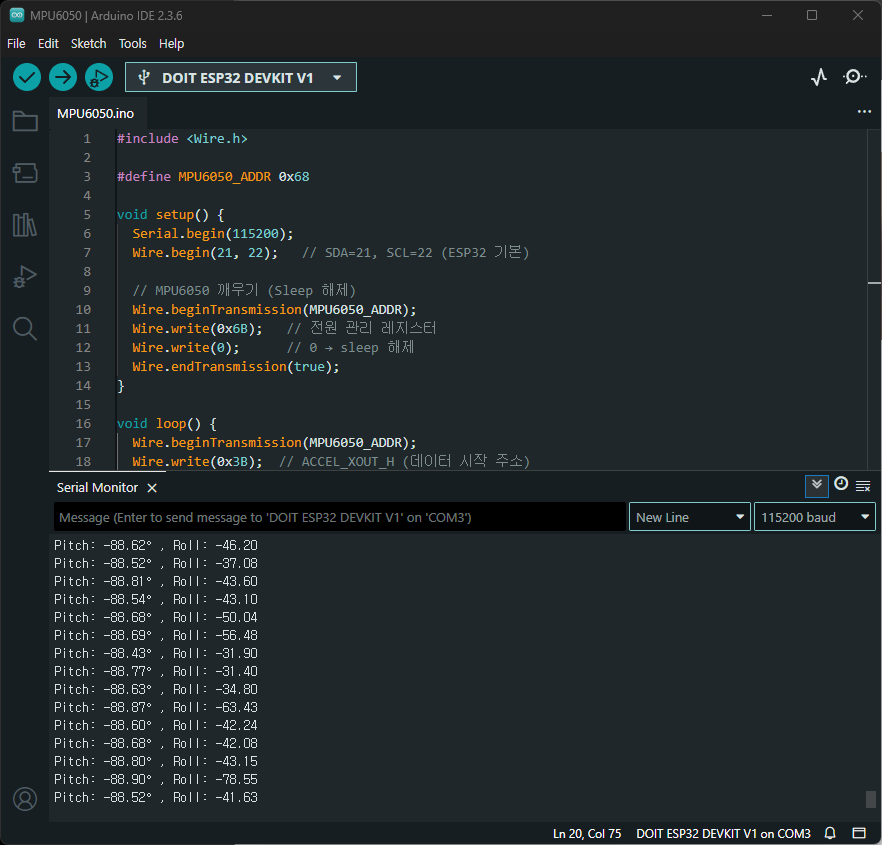This screenshot has width=882, height=845.
Task: Open the Sketchbook folder sidebar icon
Action: 25,120
